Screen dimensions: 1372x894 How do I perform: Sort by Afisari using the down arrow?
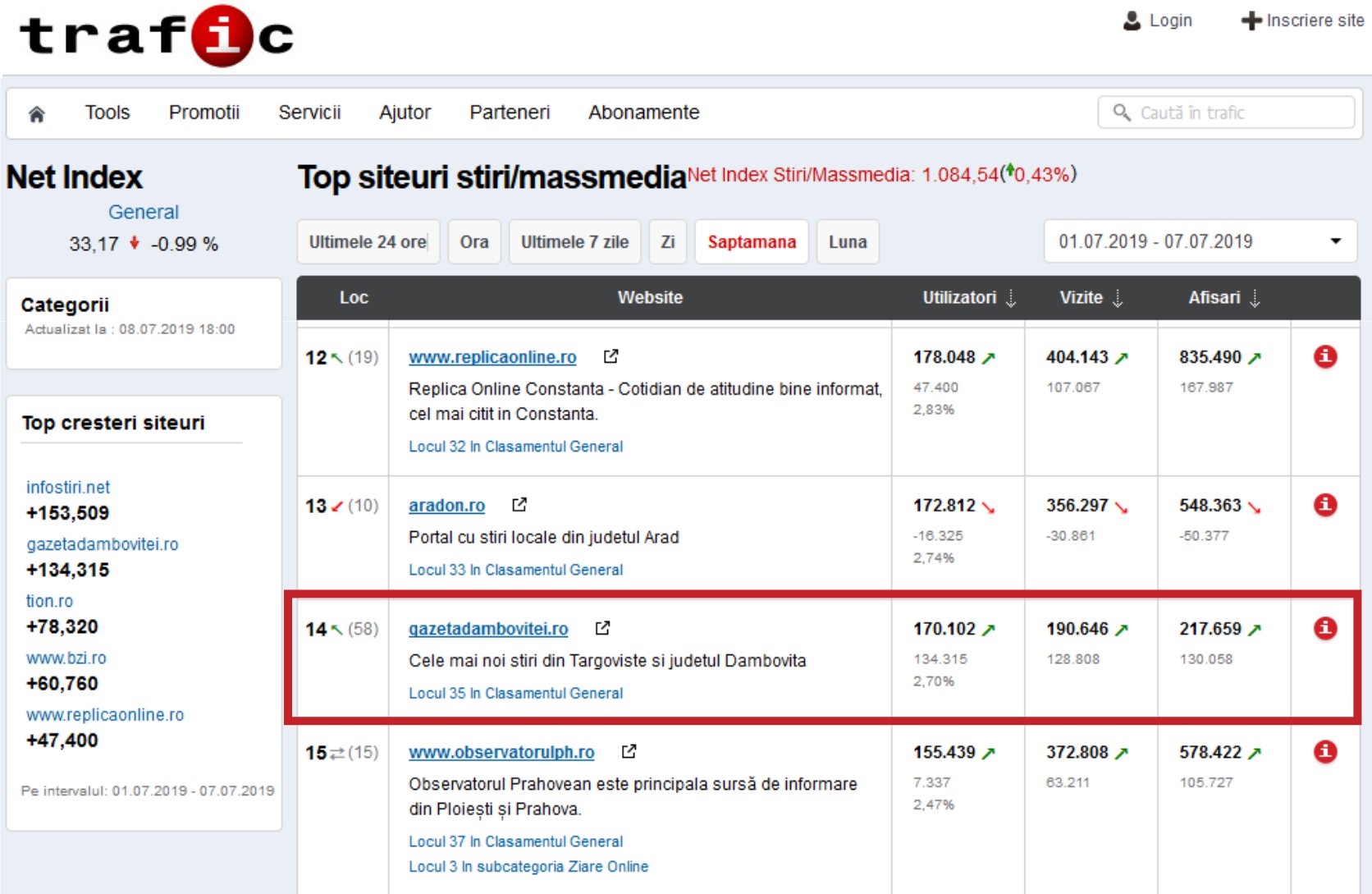coord(1255,298)
